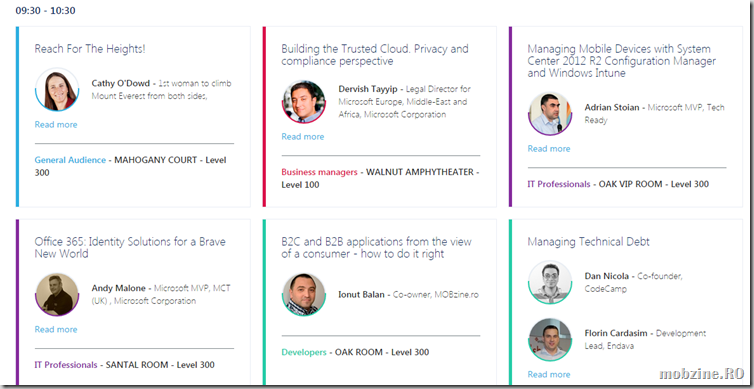
Task: Click Adrian Stoian's speaker photo
Action: click(x=550, y=114)
